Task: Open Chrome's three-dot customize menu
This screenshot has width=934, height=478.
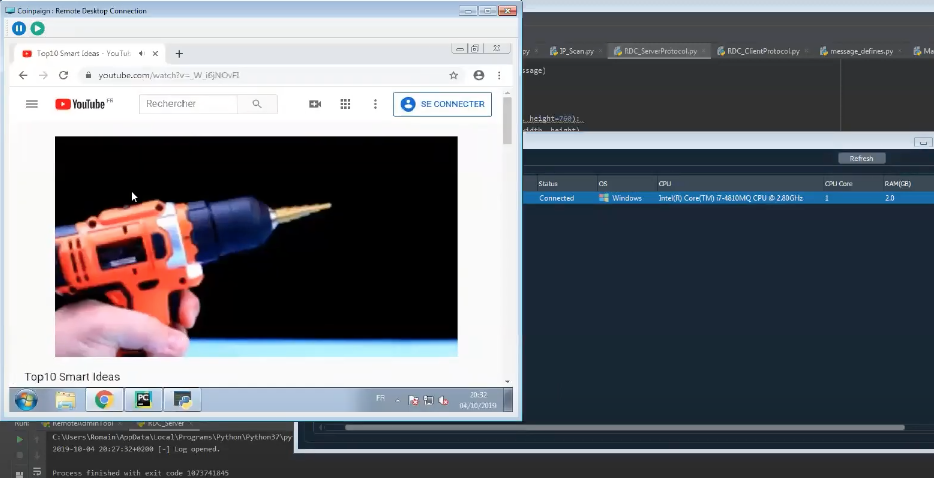Action: point(499,75)
